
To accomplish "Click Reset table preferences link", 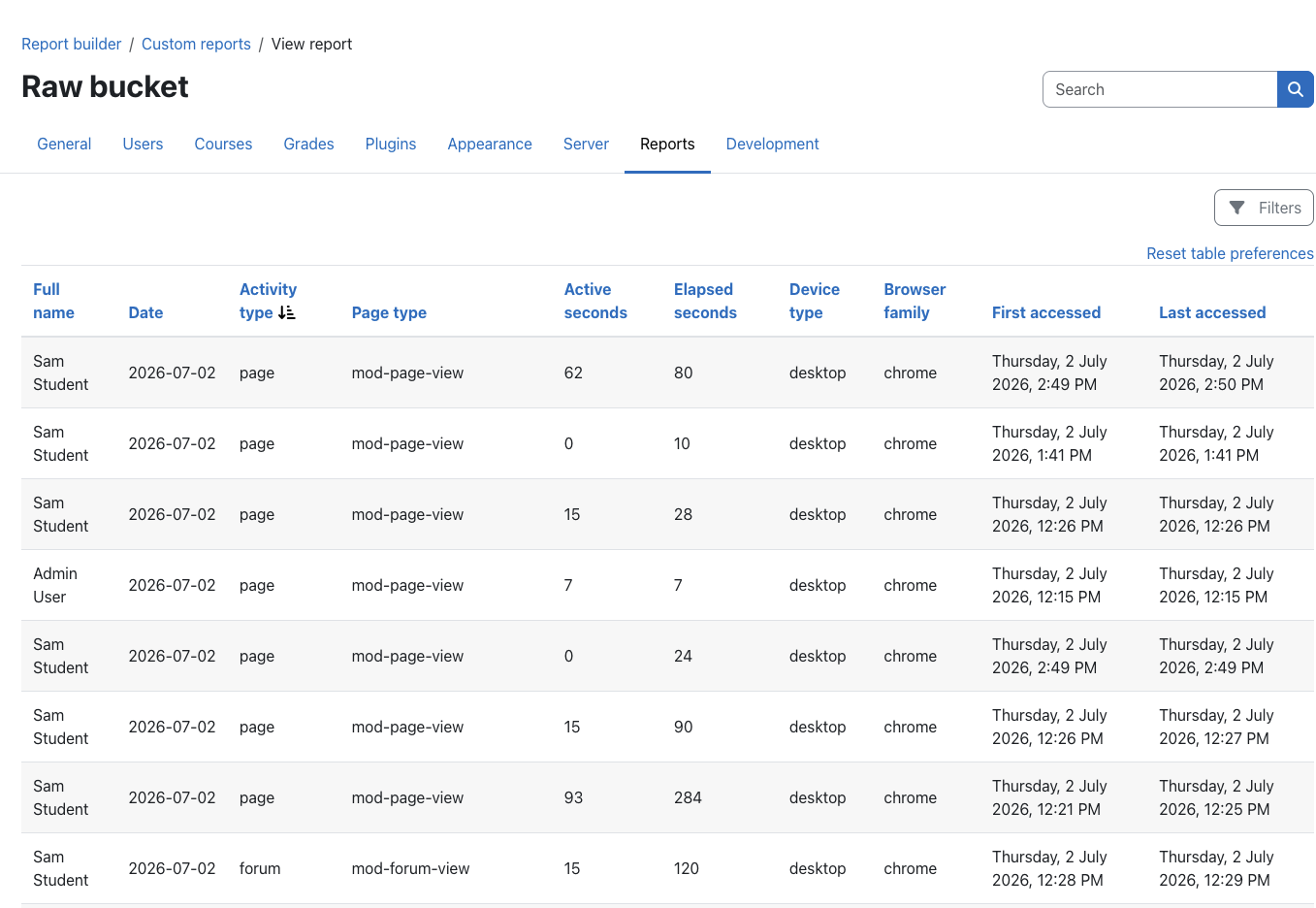I will (x=1230, y=253).
